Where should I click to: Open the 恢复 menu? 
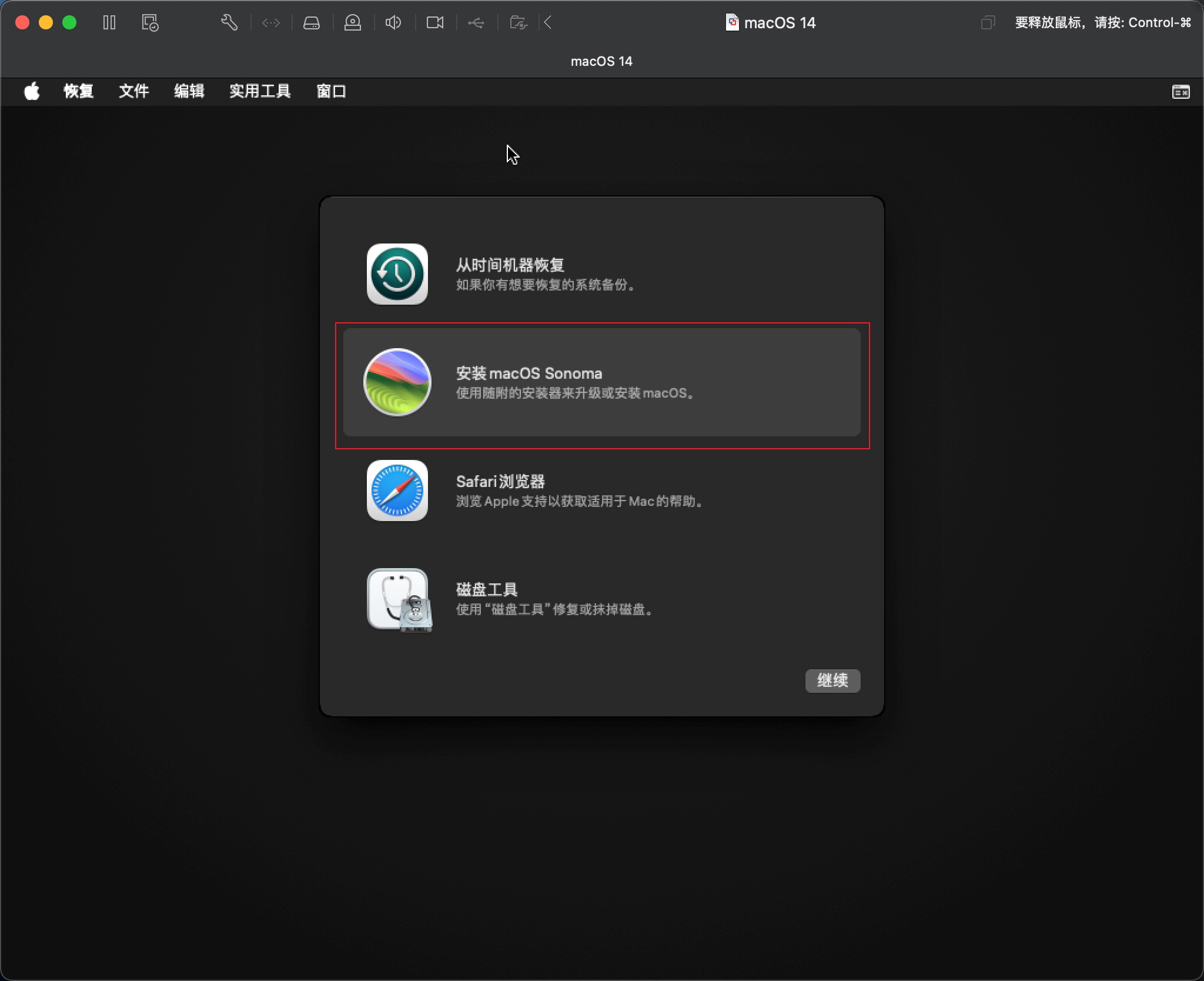pyautogui.click(x=79, y=91)
